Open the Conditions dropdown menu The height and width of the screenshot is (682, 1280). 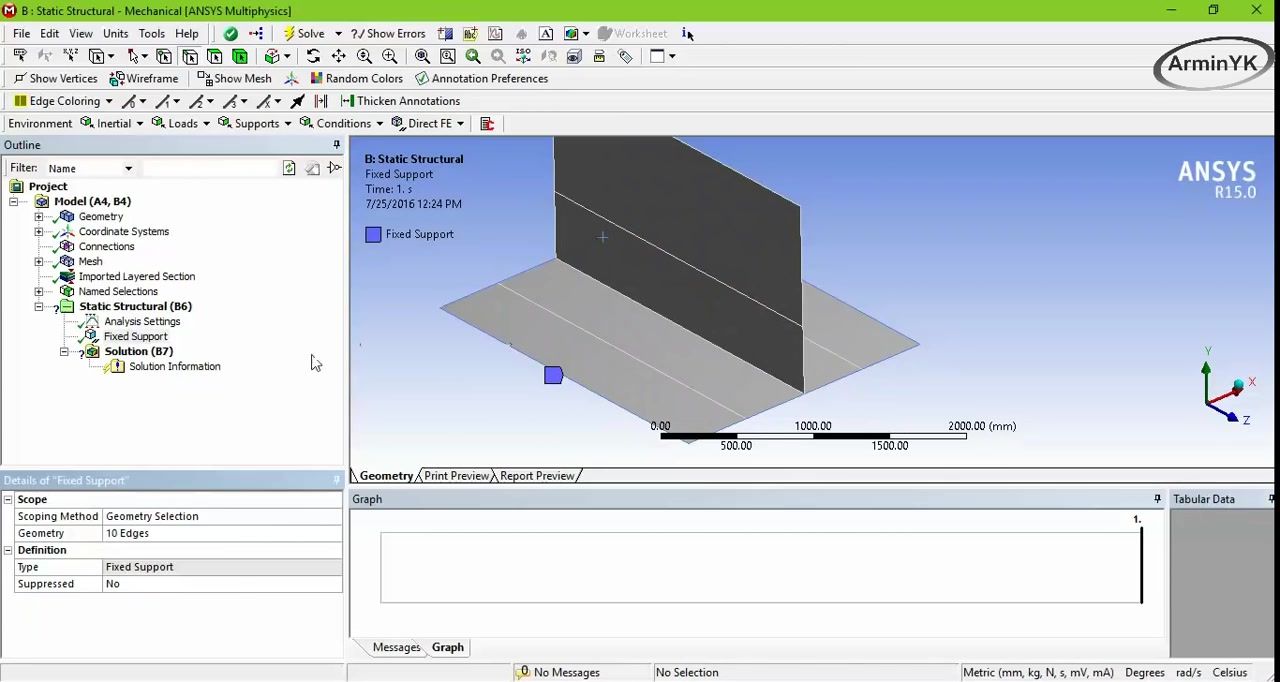click(x=379, y=123)
